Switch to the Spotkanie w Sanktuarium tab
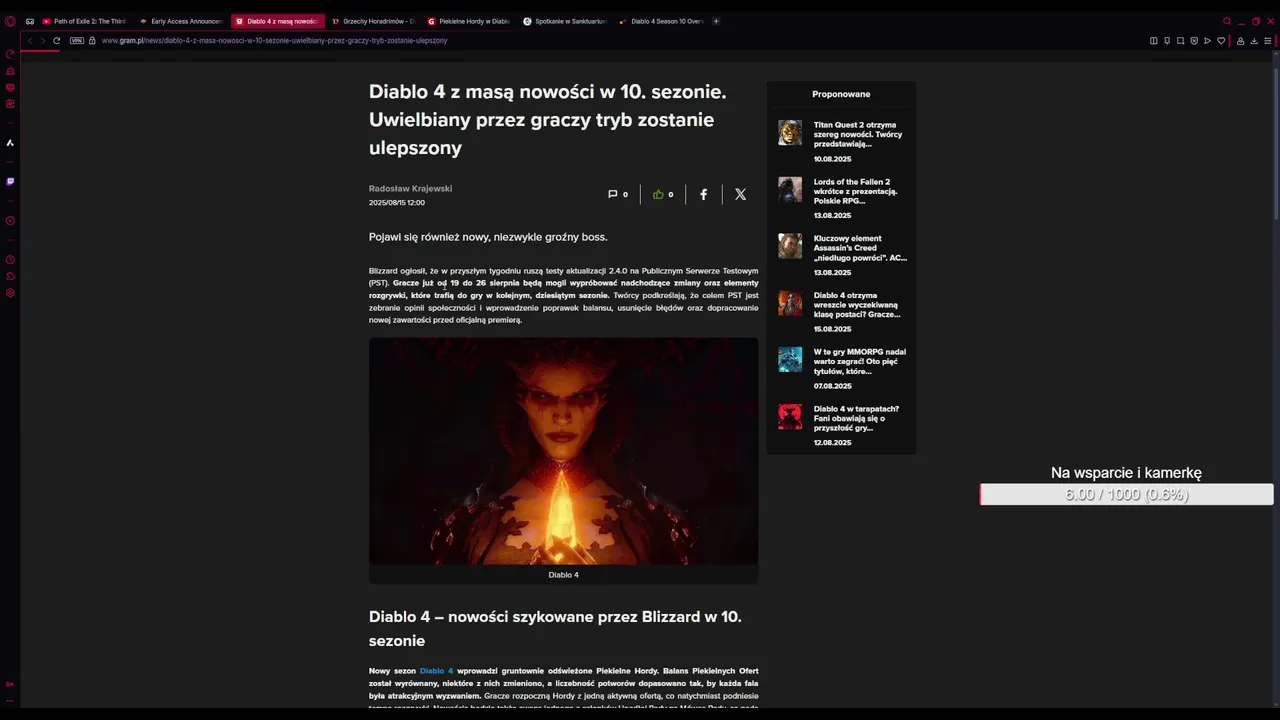The width and height of the screenshot is (1280, 720). 565,21
